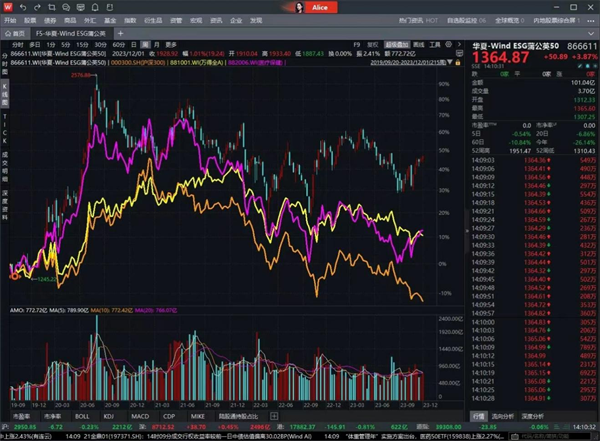Open chart settings gear icon
This screenshot has width=600, height=441.
pyautogui.click(x=448, y=44)
